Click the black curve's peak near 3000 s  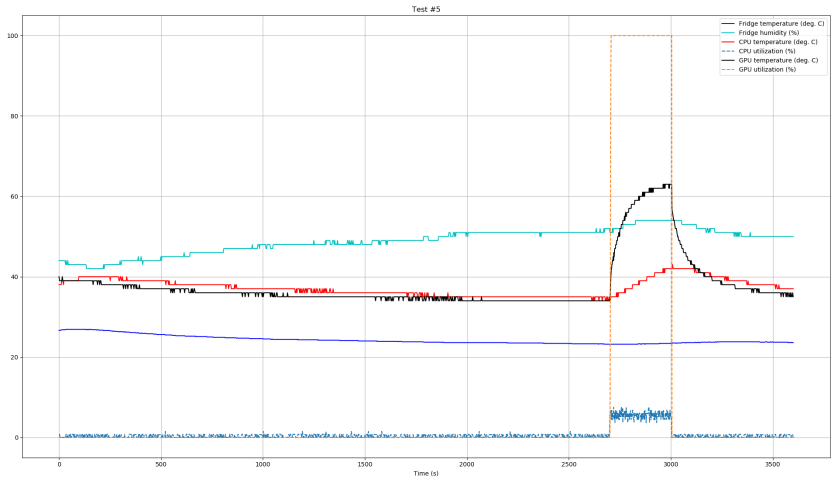[x=665, y=185]
